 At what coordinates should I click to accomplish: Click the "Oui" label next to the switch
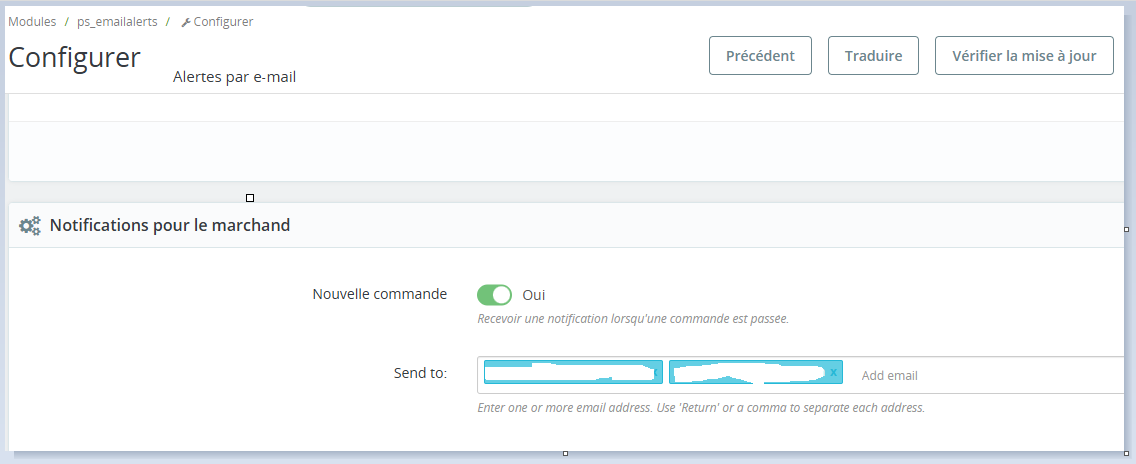coord(534,295)
